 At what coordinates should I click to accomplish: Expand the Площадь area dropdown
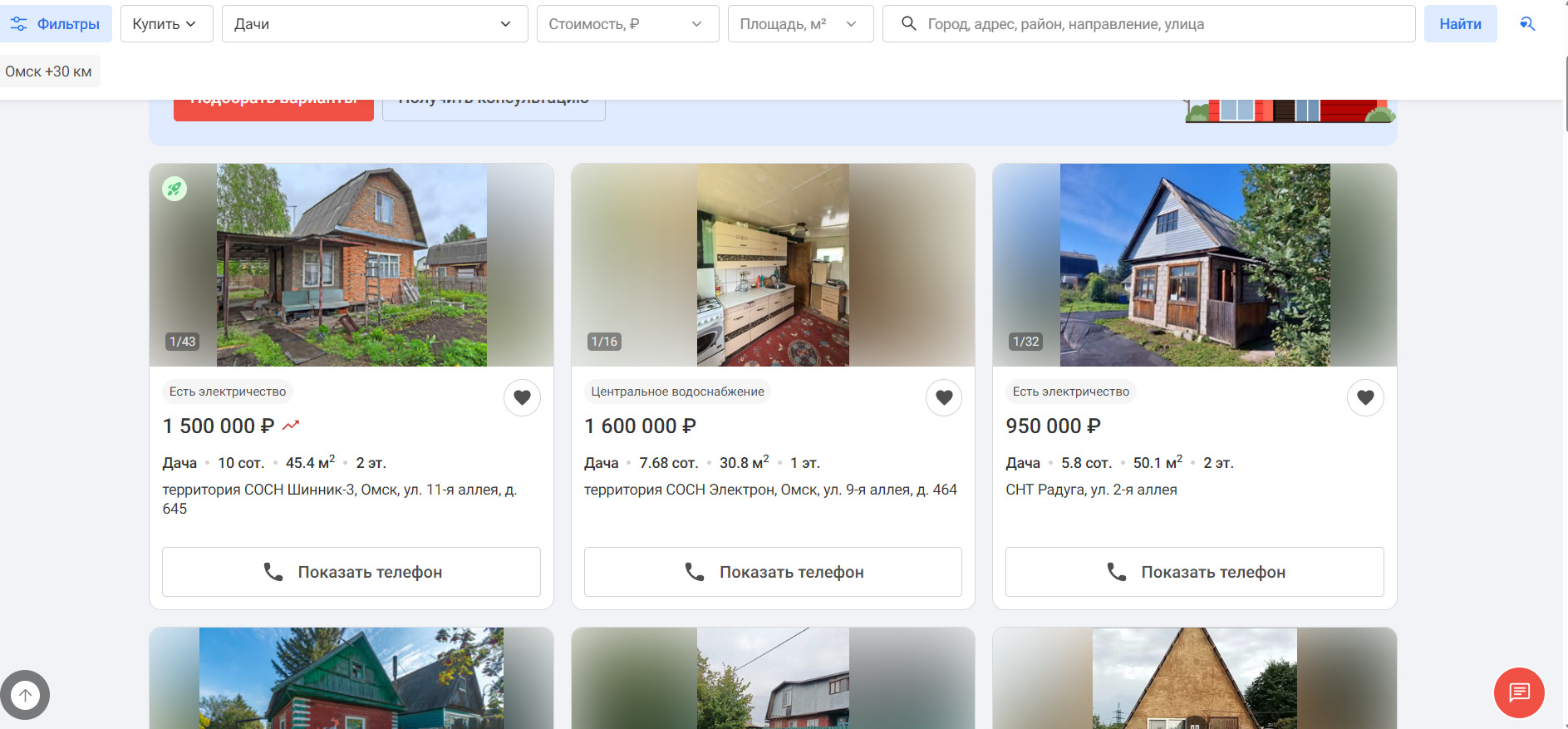[x=800, y=24]
